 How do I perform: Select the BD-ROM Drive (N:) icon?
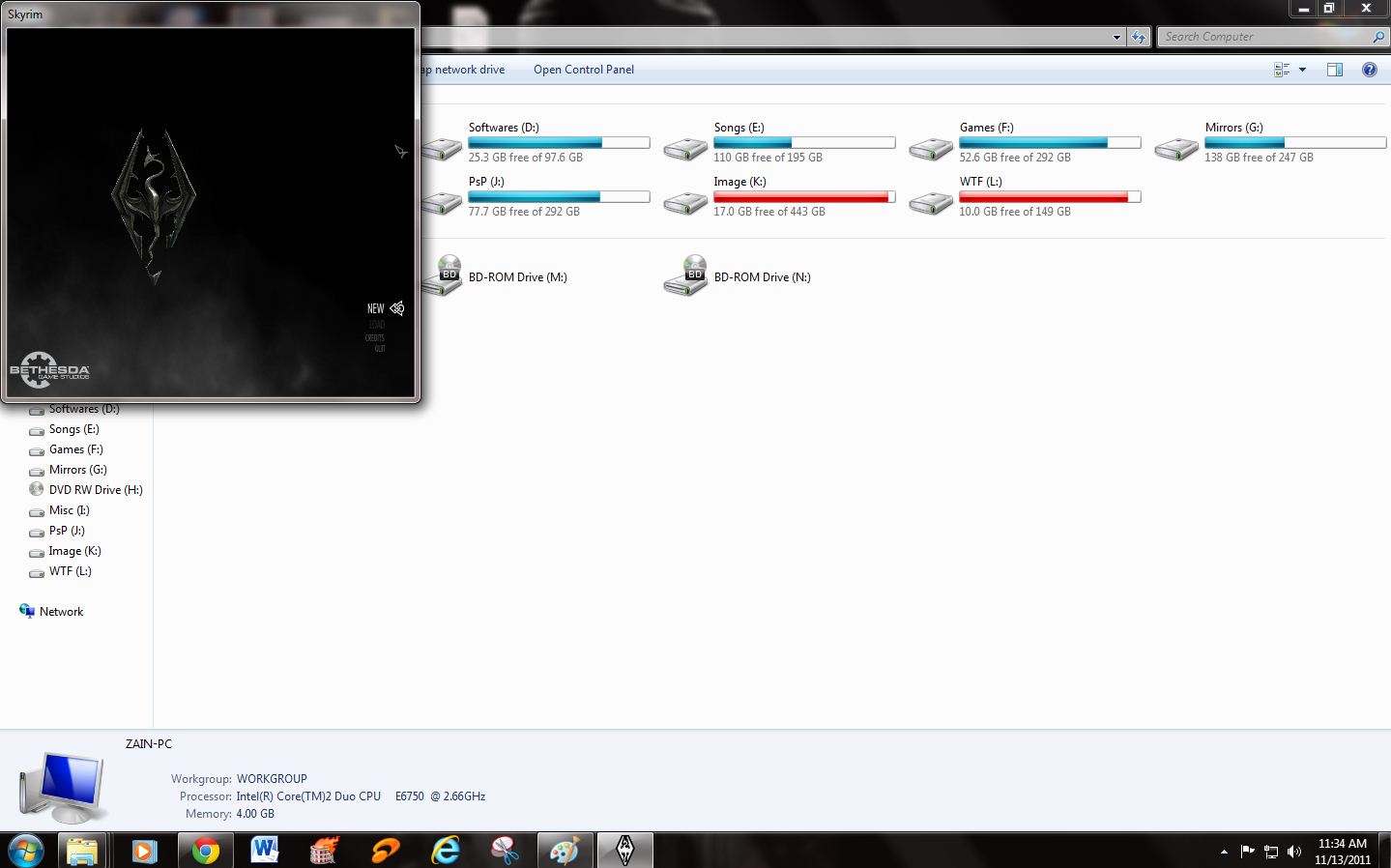[686, 275]
